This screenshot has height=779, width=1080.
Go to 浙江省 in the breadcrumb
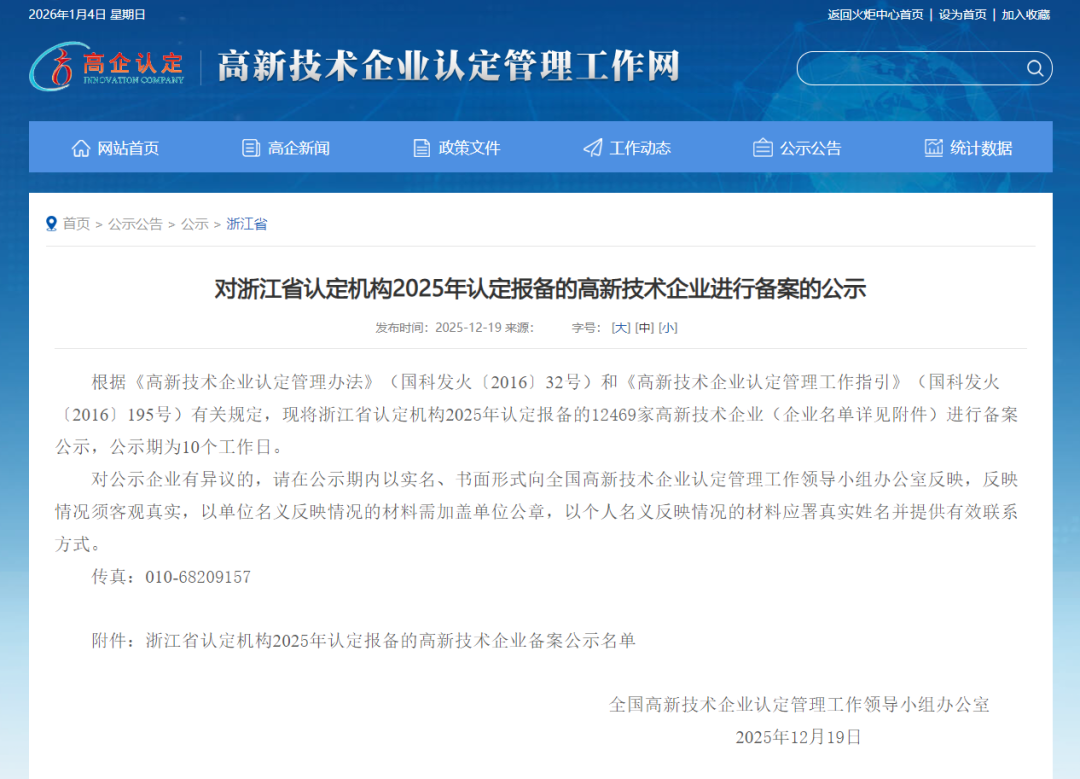[247, 224]
